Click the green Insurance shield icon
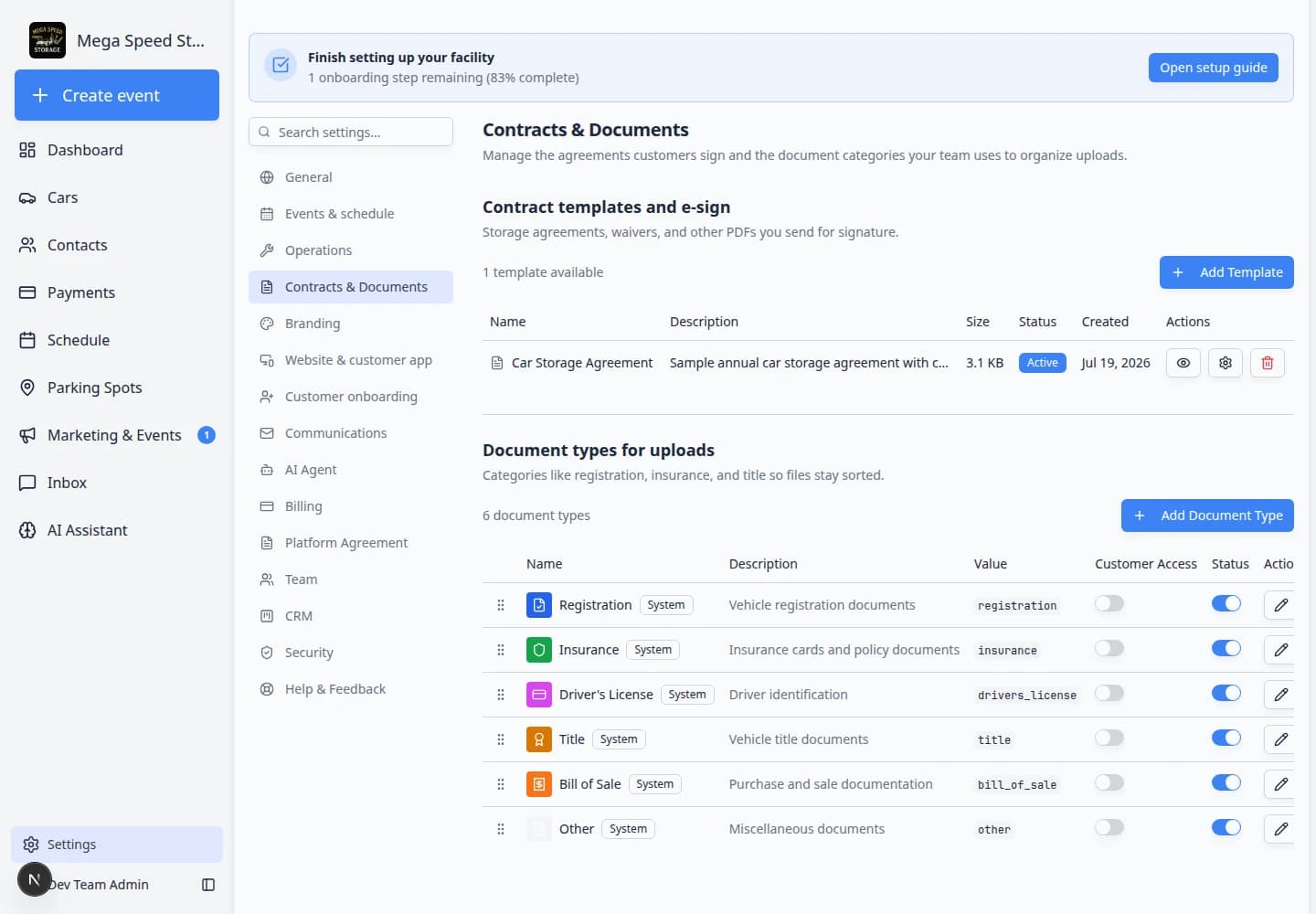 coord(539,650)
